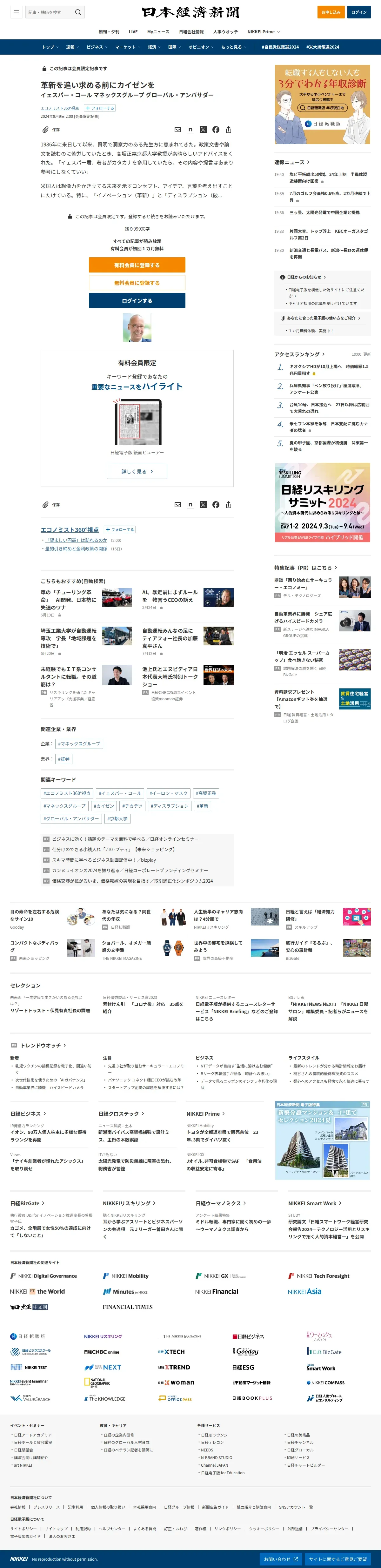The width and height of the screenshot is (381, 1568).
Task: Click the lower Facebook share icon
Action: (216, 505)
